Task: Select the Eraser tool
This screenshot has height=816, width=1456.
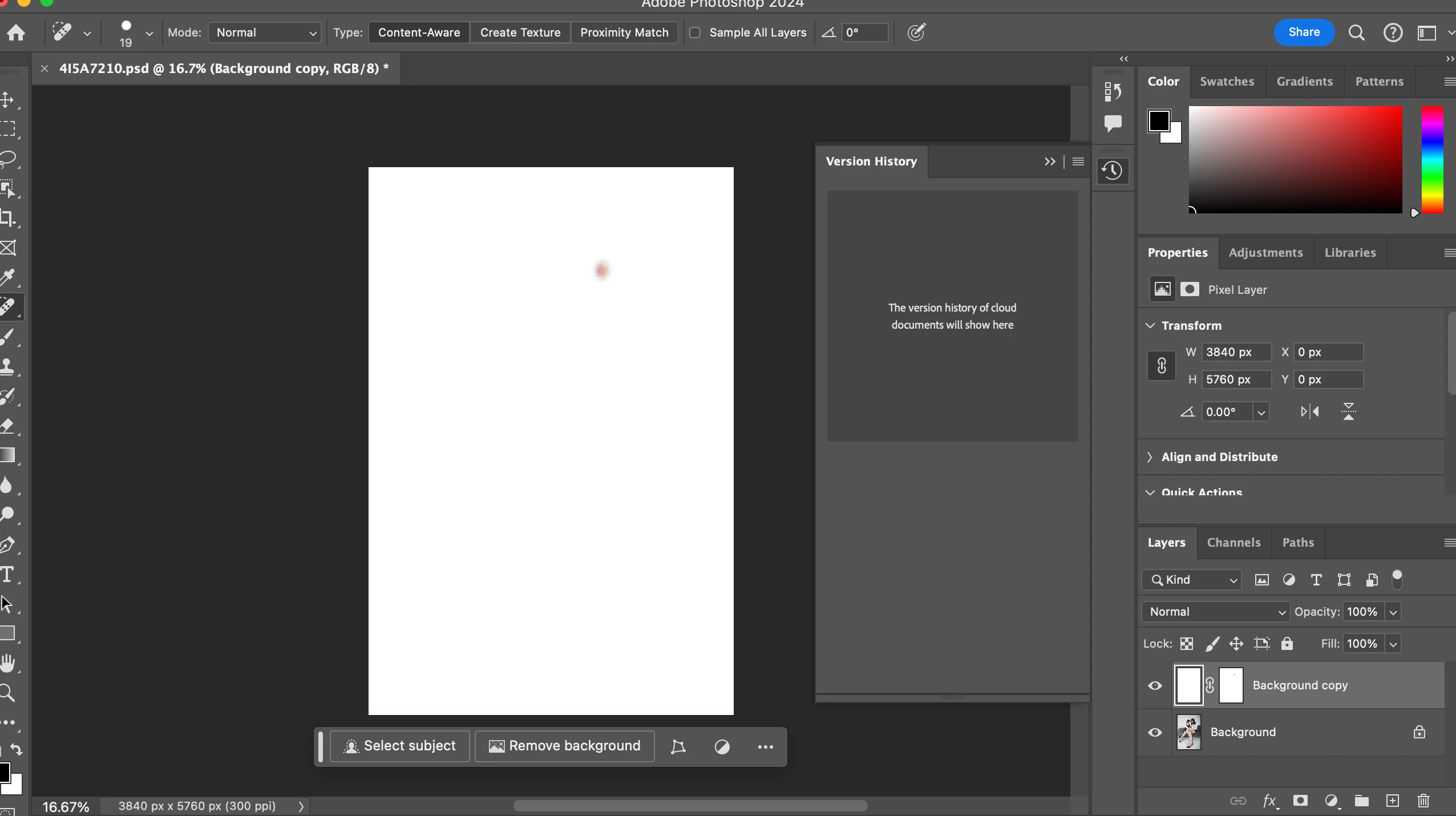Action: coord(8,425)
